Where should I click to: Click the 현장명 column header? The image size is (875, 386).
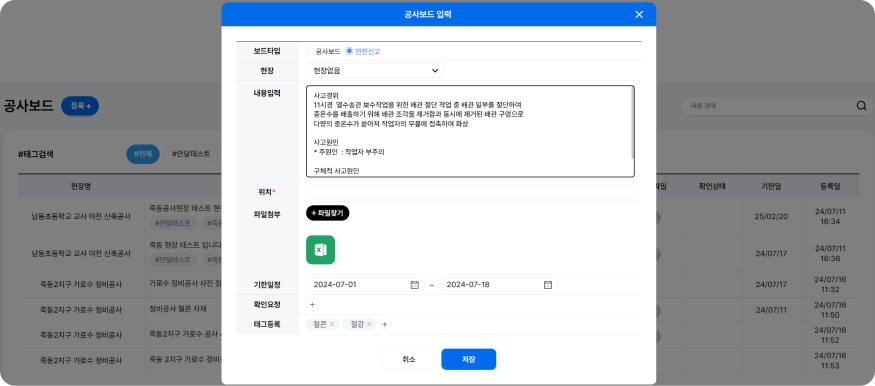81,186
